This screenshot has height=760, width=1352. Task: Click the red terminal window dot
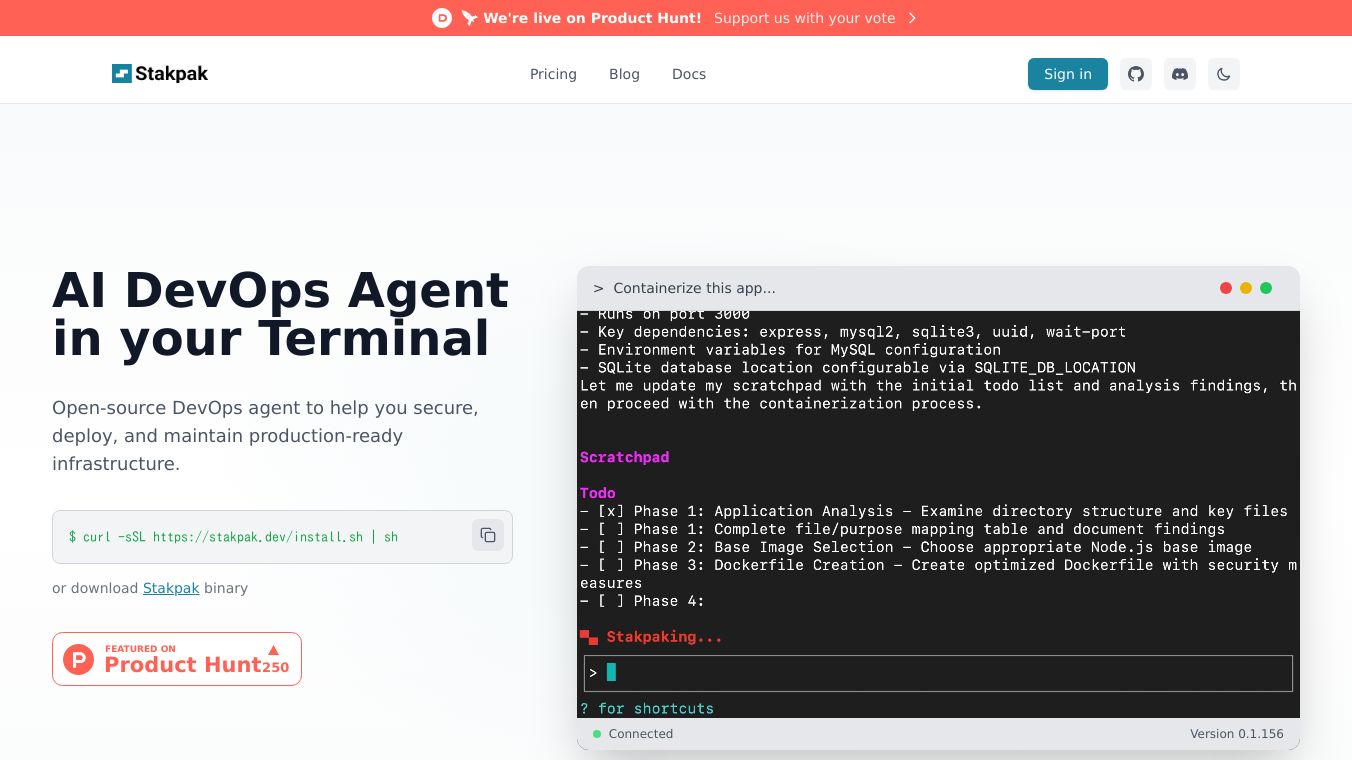pos(1226,288)
